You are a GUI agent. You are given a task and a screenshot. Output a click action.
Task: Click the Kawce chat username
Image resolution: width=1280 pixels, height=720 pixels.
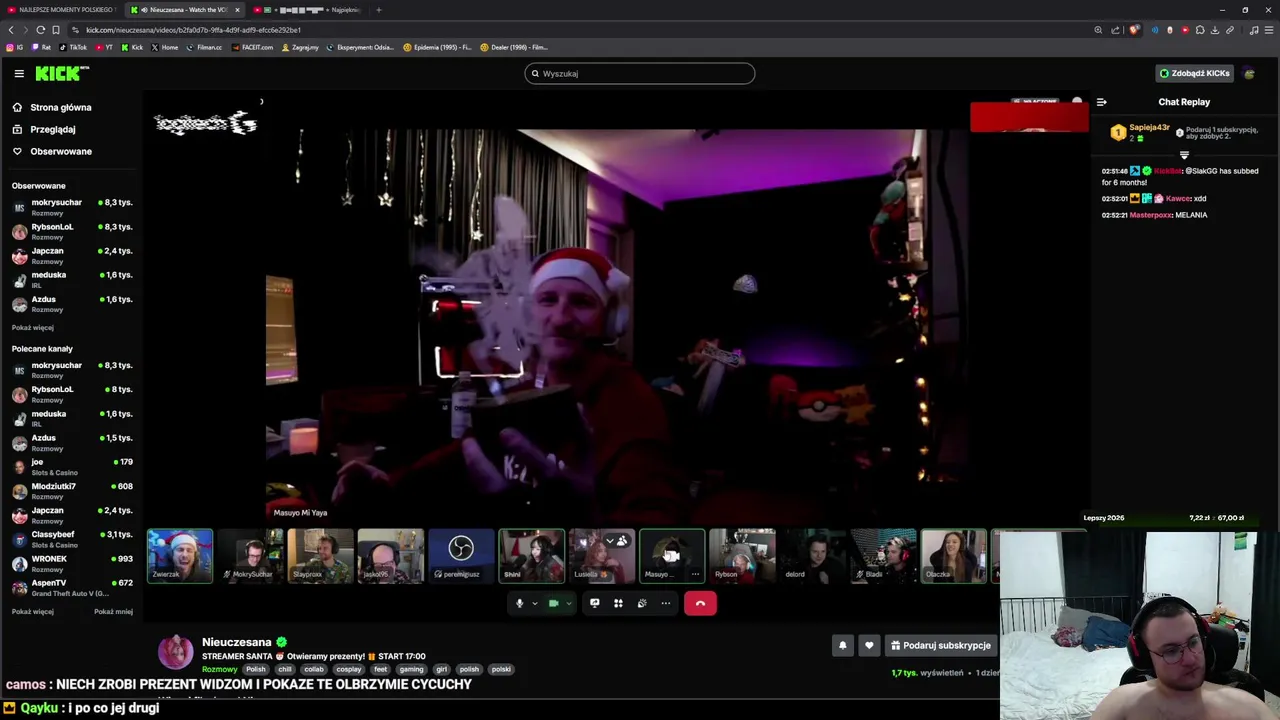(x=1178, y=198)
